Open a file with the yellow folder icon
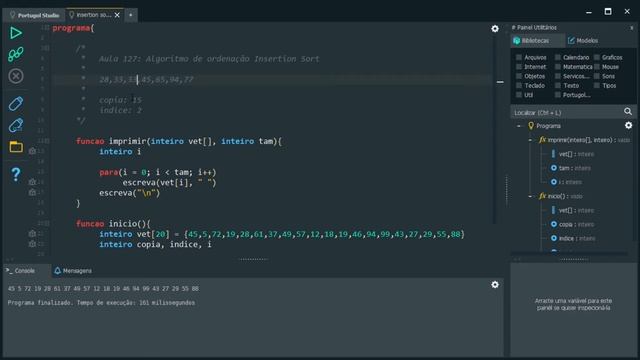This screenshot has height=360, width=640. (x=16, y=147)
